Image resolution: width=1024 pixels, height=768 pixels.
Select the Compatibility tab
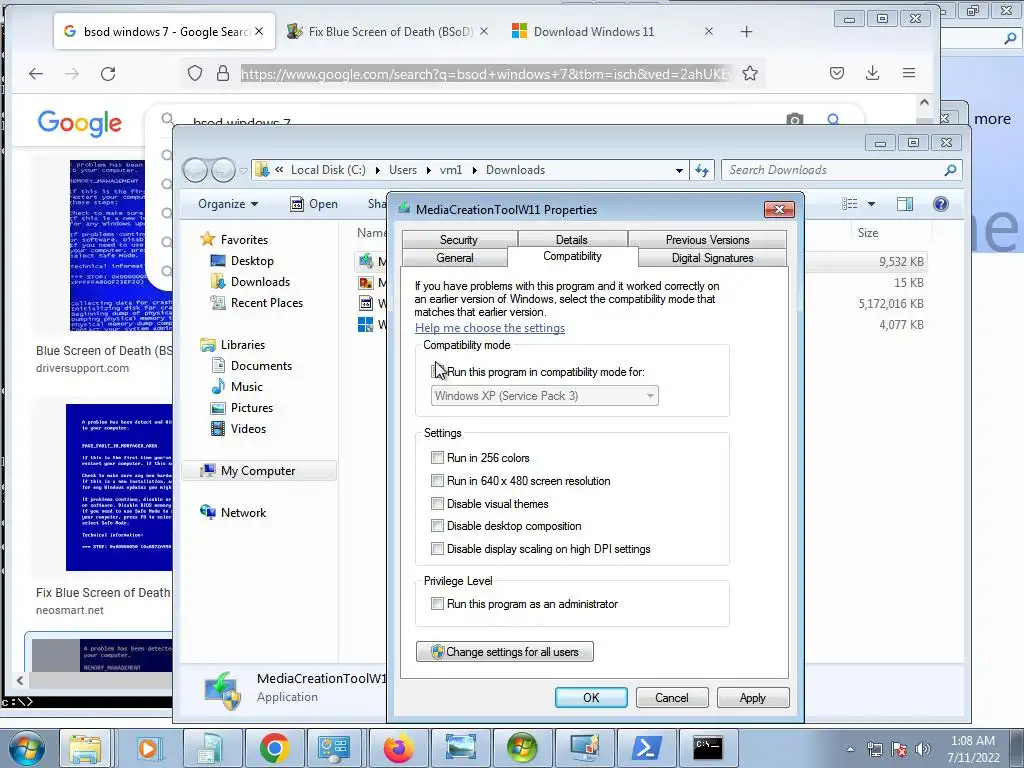click(572, 256)
